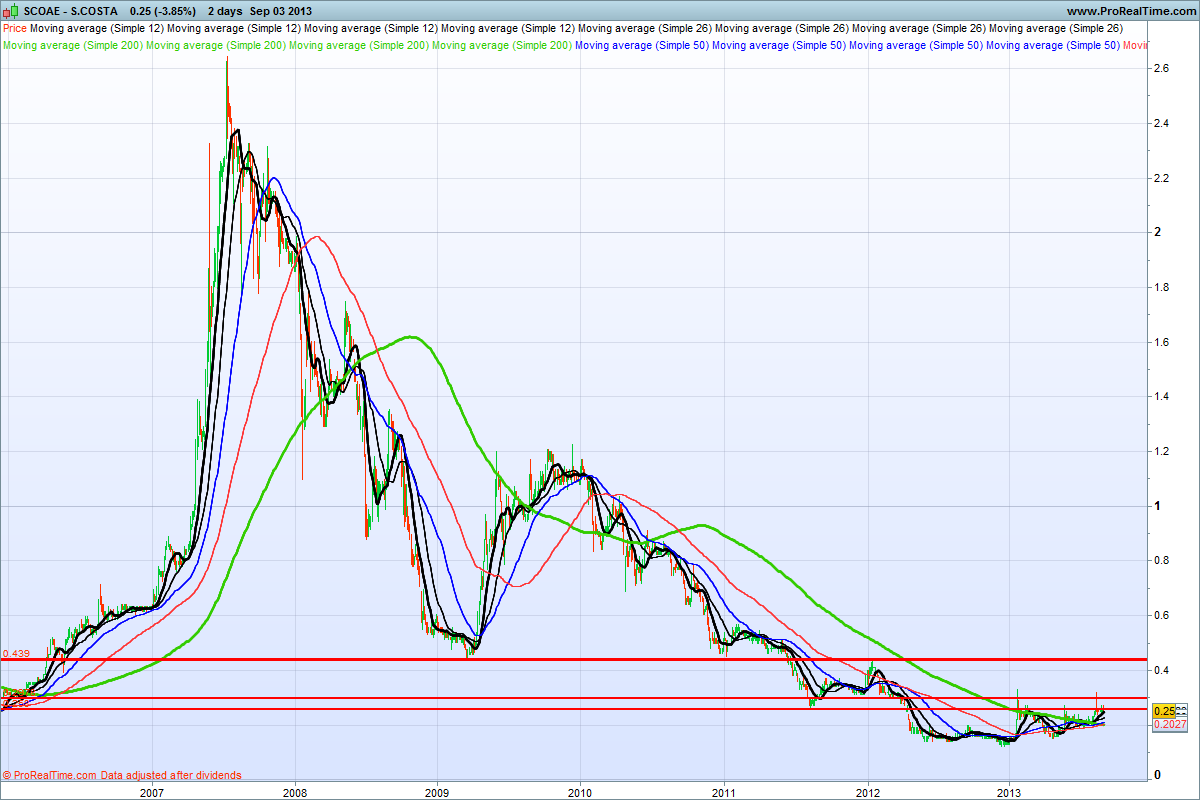Click the 1.2 value on the price axis

point(1162,451)
